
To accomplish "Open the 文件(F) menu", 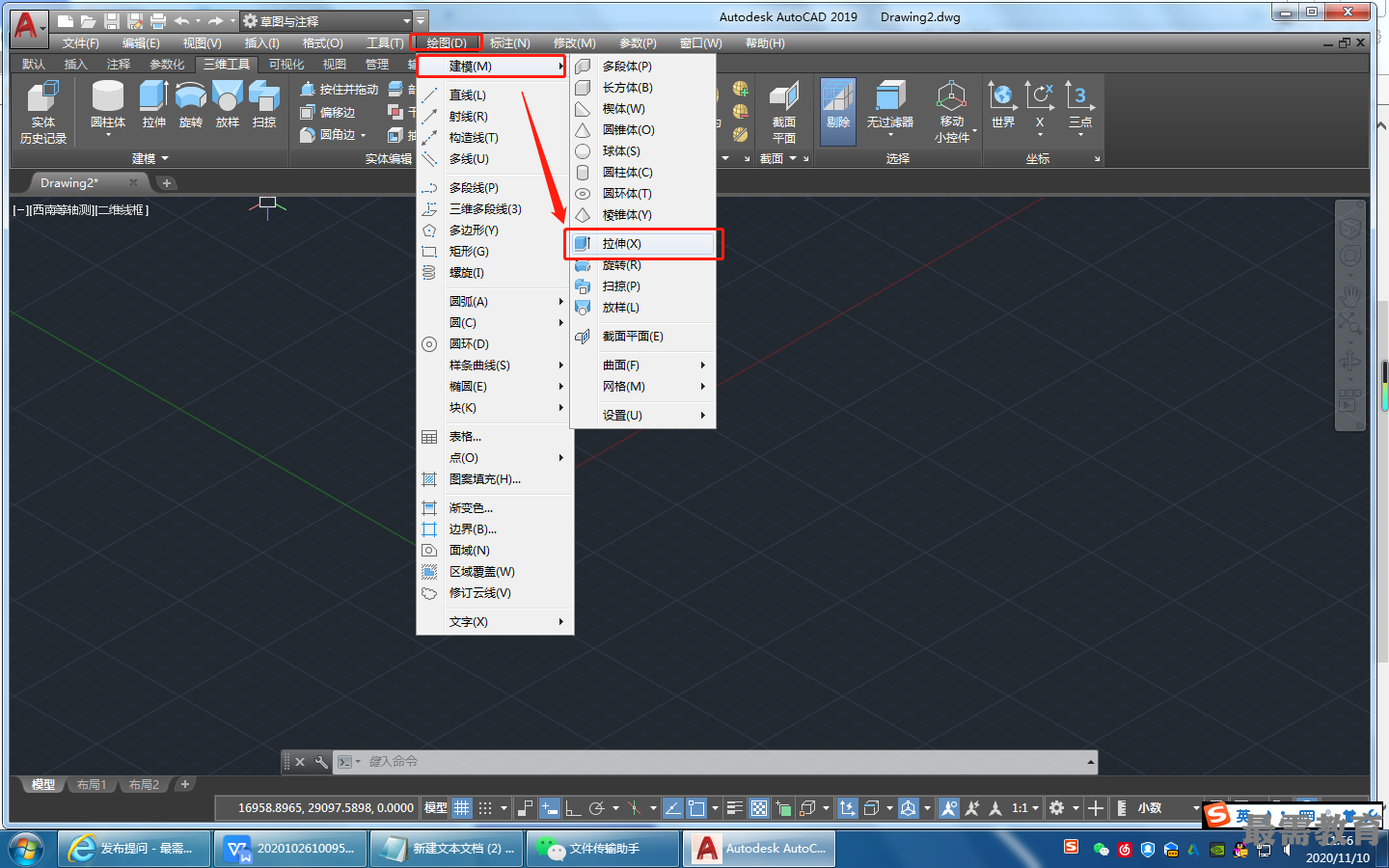I will (81, 43).
